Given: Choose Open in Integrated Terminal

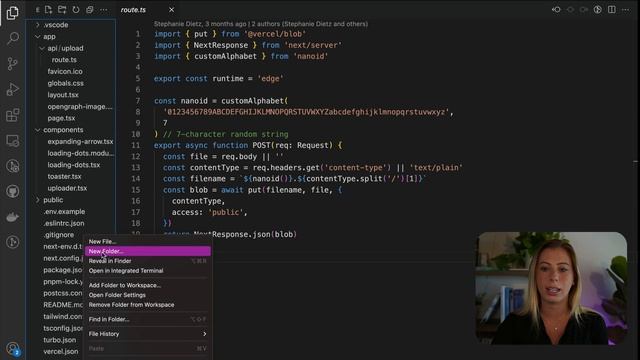Looking at the screenshot, I should [x=148, y=271].
